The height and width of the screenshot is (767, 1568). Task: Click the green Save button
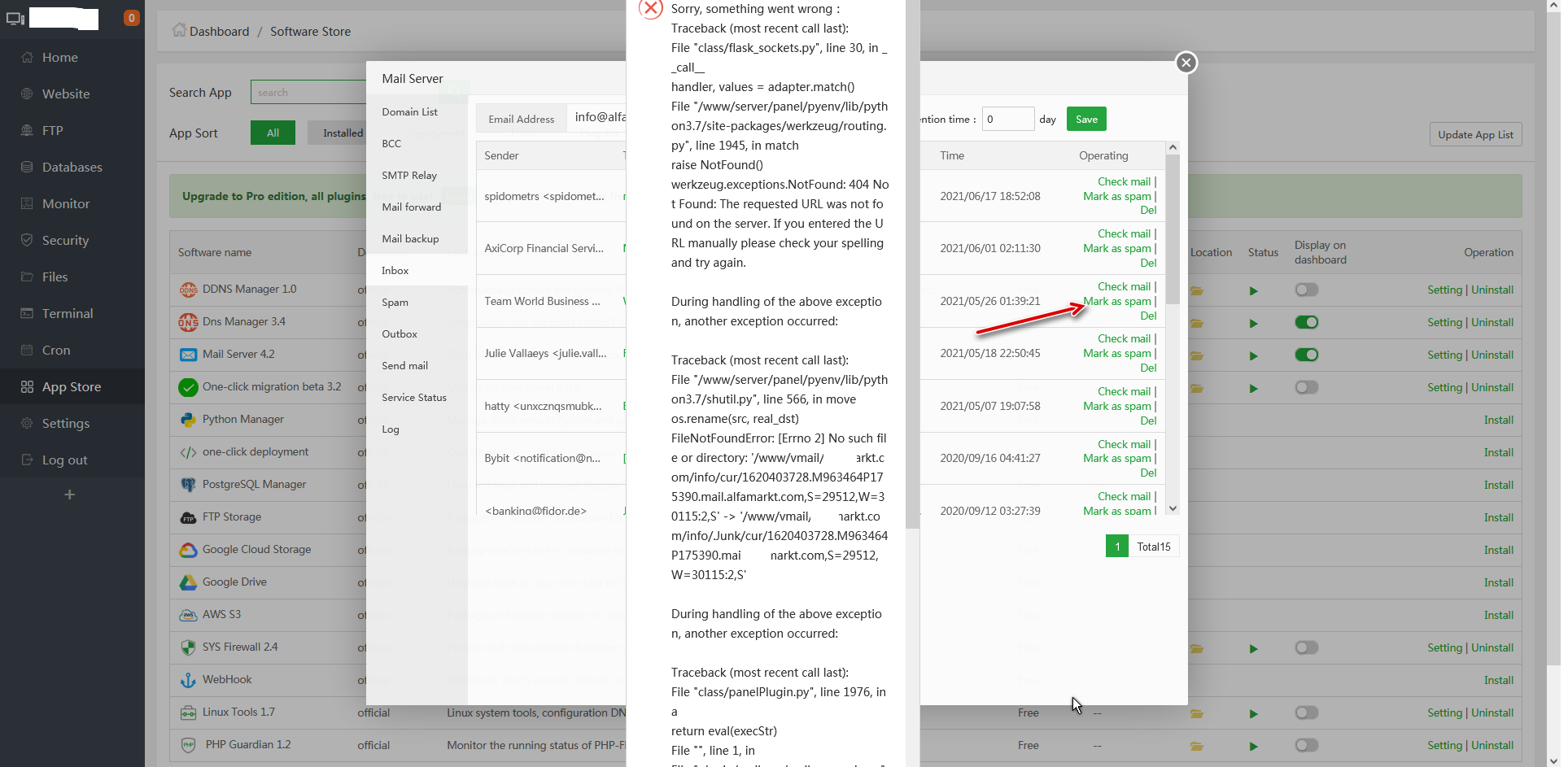coord(1086,120)
